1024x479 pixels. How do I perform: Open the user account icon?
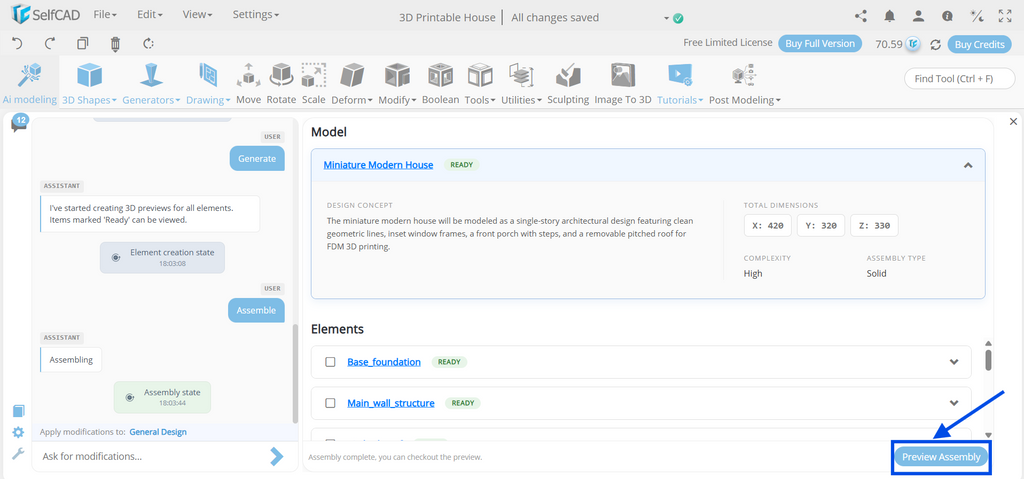click(x=918, y=16)
